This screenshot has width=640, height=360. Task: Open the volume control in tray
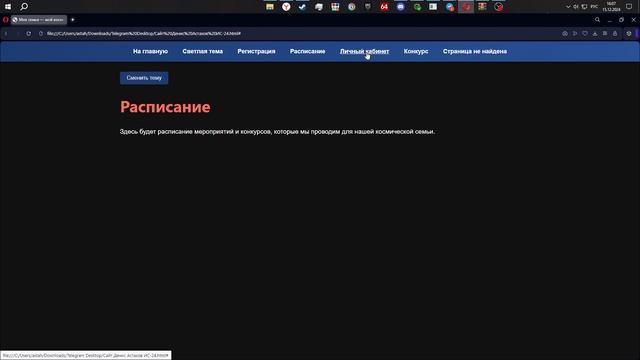576,7
